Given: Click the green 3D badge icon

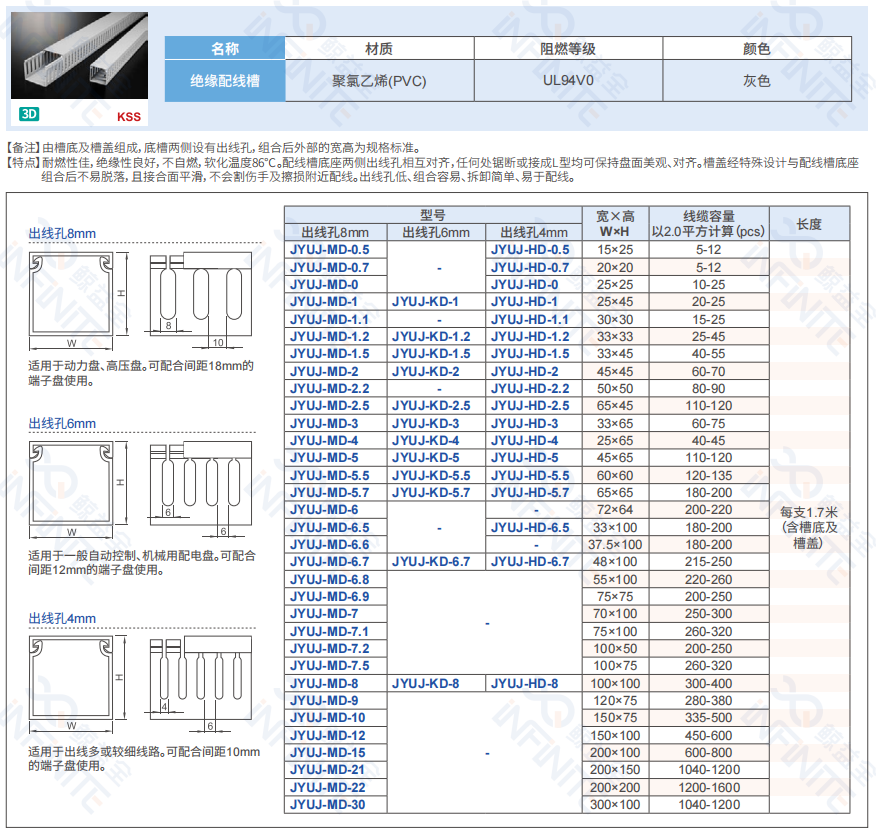Looking at the screenshot, I should pyautogui.click(x=28, y=115).
